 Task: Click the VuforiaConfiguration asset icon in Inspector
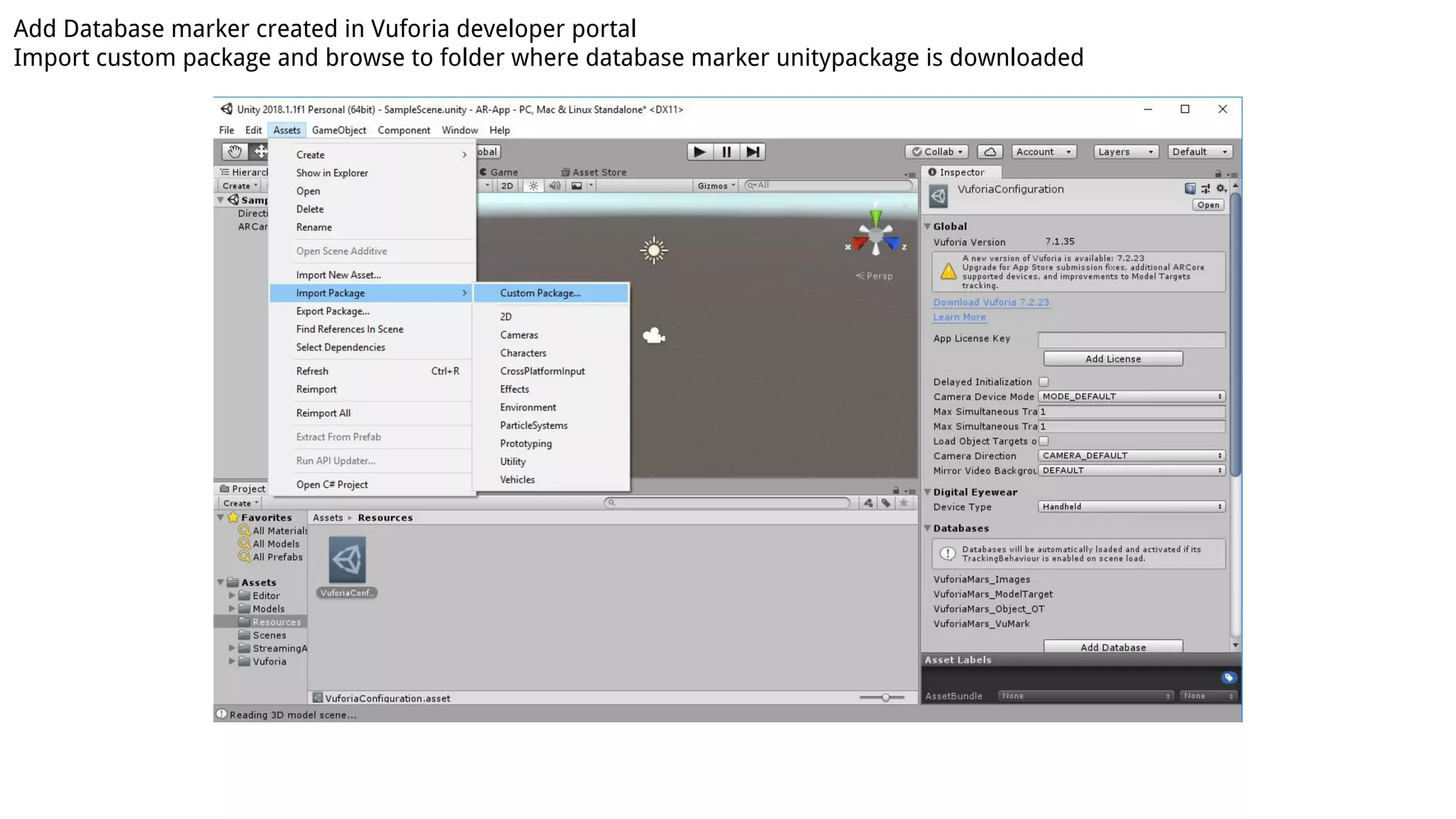(x=938, y=196)
